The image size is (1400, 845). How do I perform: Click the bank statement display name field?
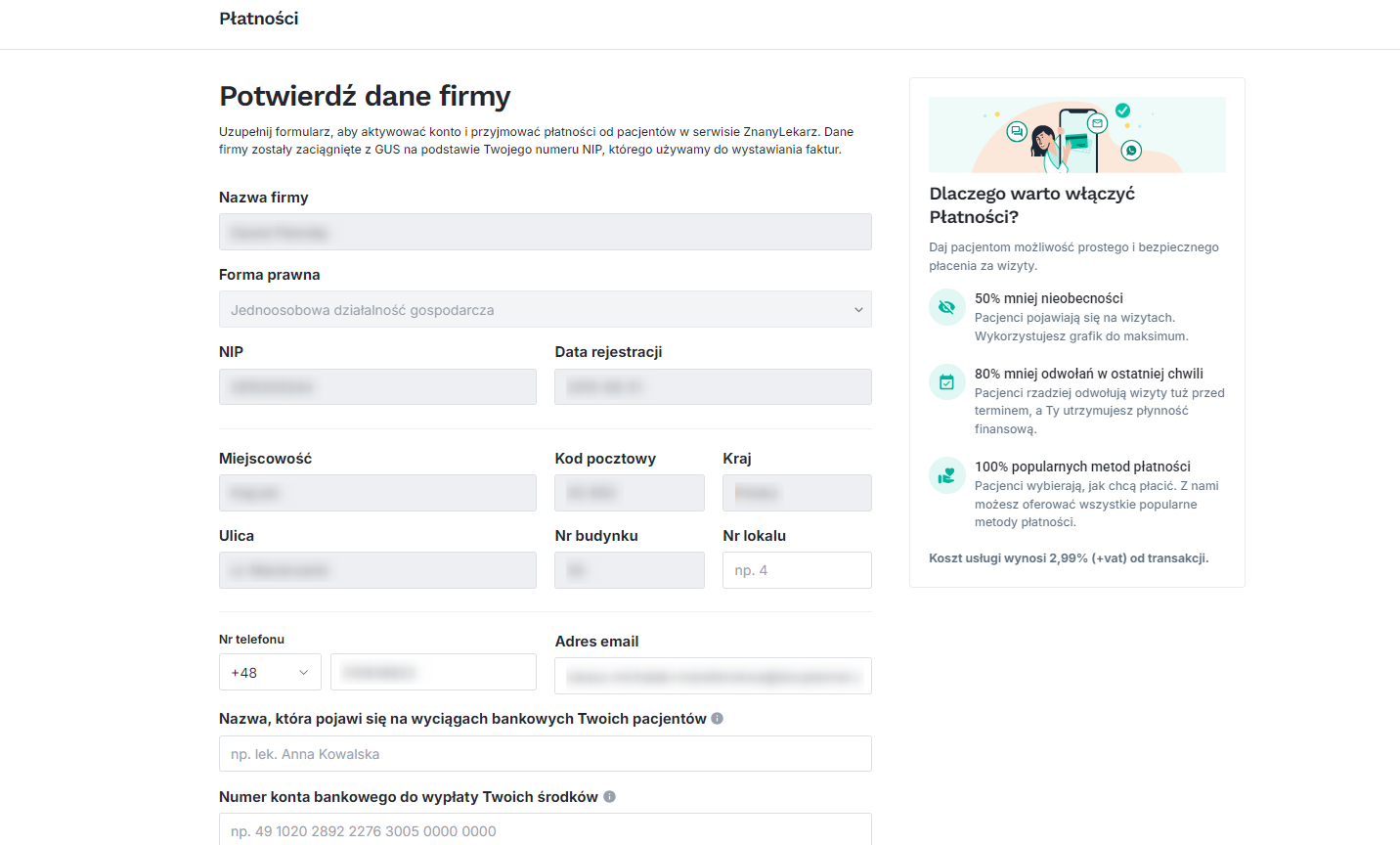pyautogui.click(x=545, y=753)
